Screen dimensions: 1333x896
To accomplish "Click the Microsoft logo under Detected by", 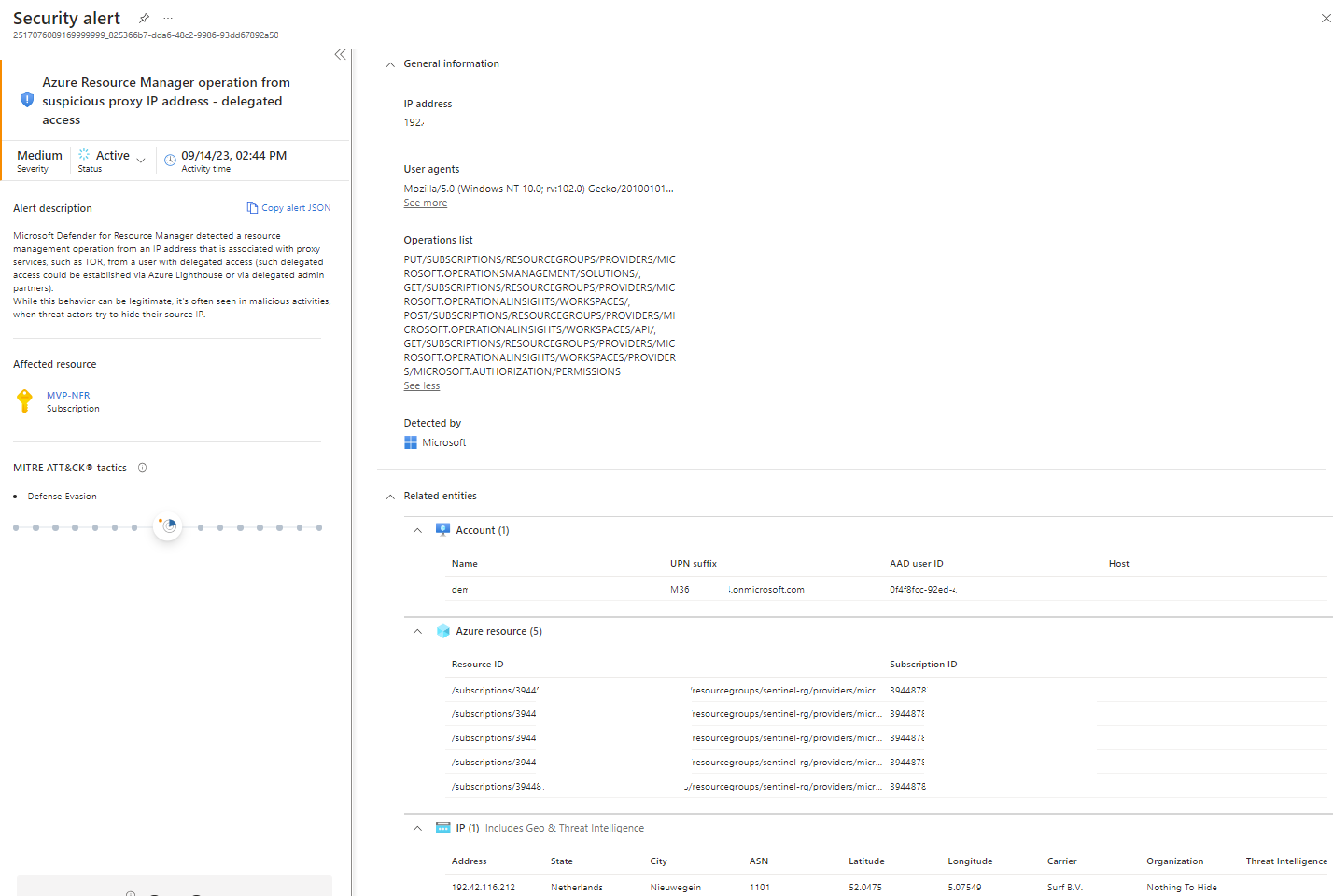I will point(411,442).
